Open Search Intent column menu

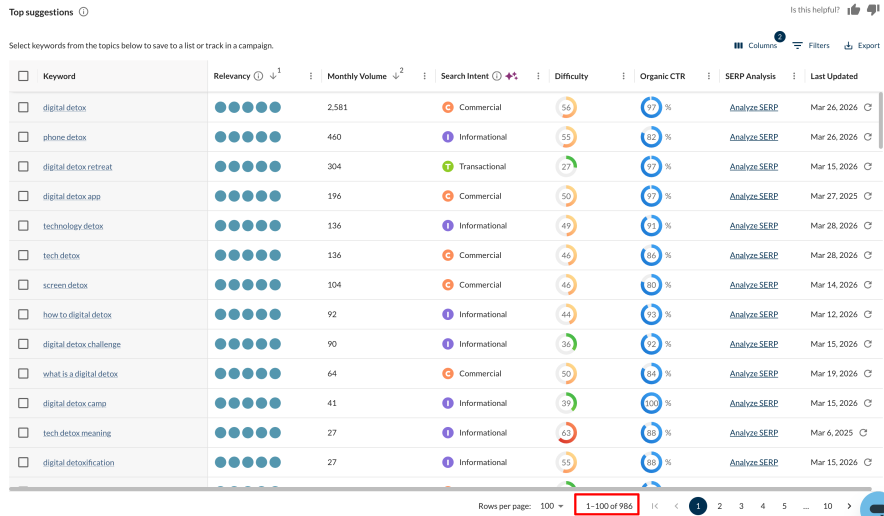[538, 76]
